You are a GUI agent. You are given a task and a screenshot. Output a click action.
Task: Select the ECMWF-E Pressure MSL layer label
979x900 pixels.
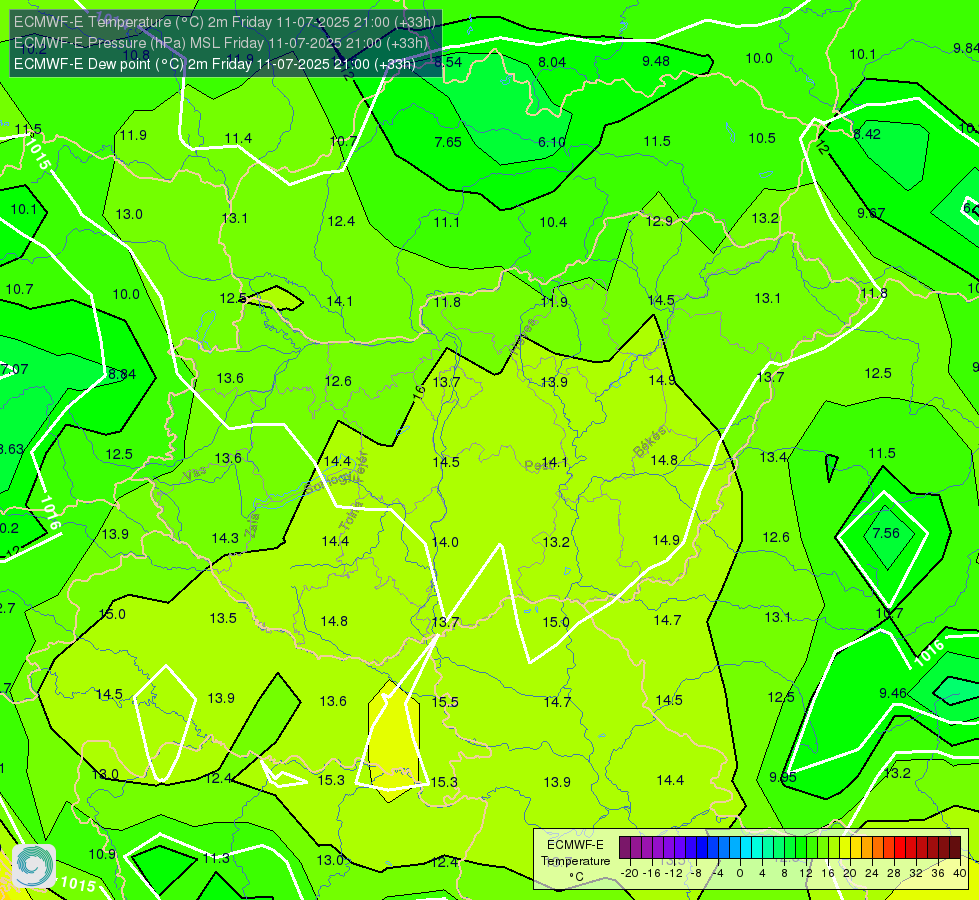coord(220,43)
